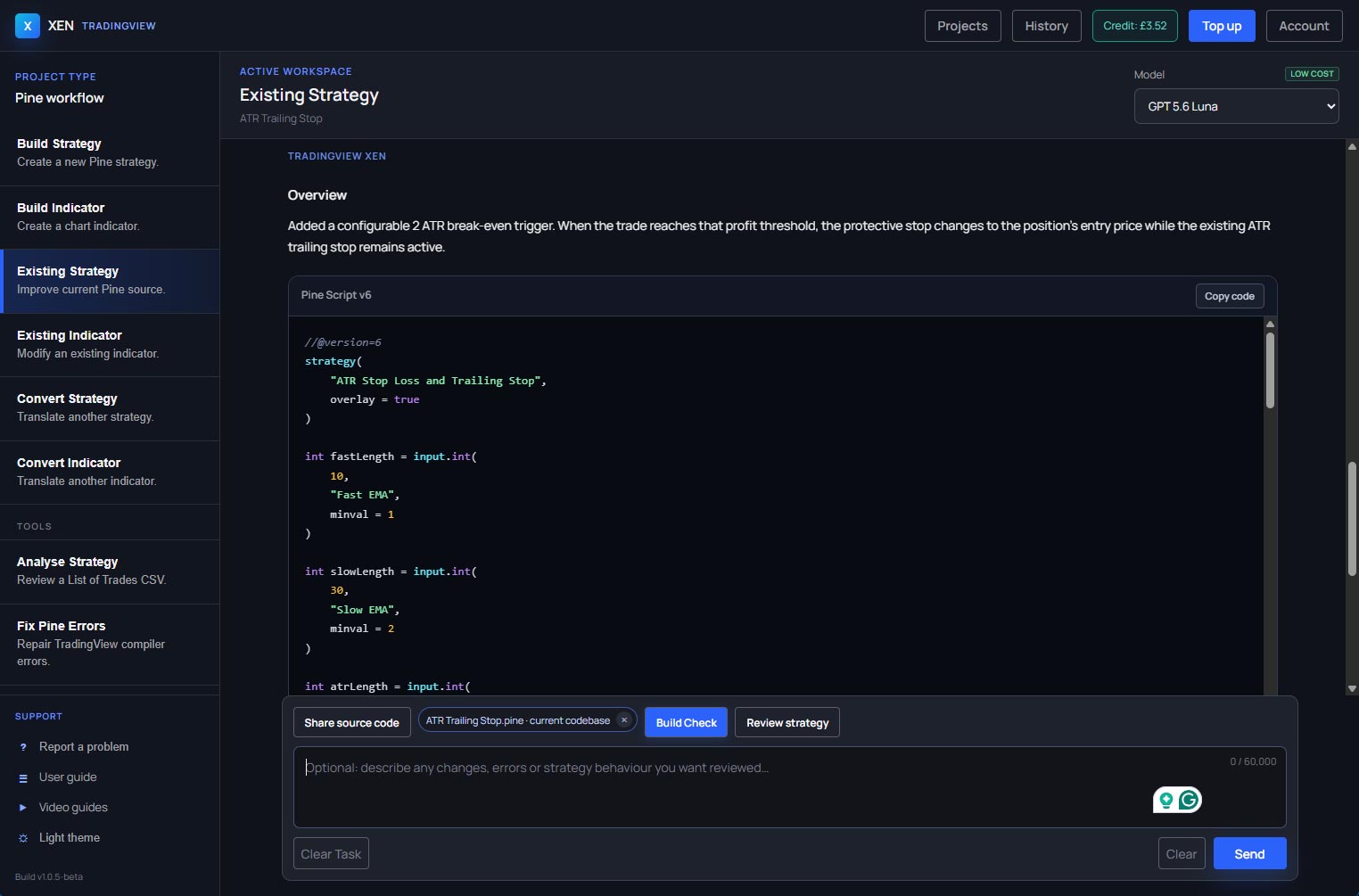Image resolution: width=1359 pixels, height=896 pixels.
Task: Open the Video guides link
Action: [73, 808]
